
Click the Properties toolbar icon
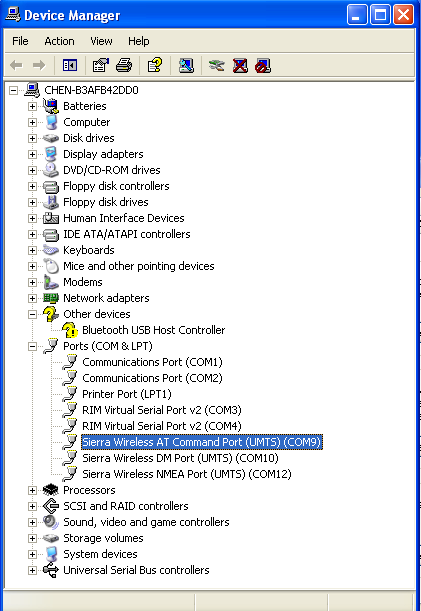[x=101, y=65]
